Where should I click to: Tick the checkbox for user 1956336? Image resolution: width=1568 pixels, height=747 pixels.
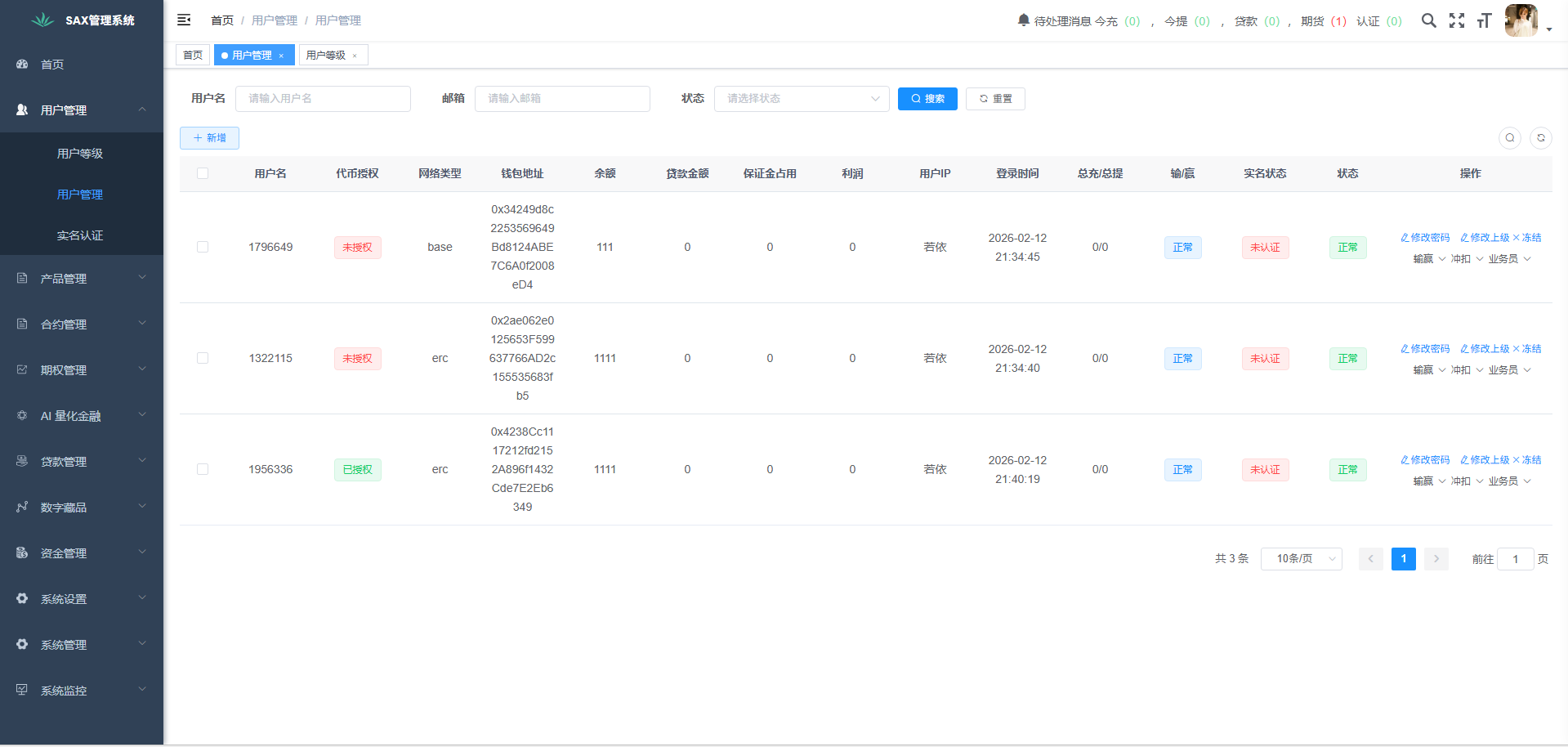click(x=203, y=469)
